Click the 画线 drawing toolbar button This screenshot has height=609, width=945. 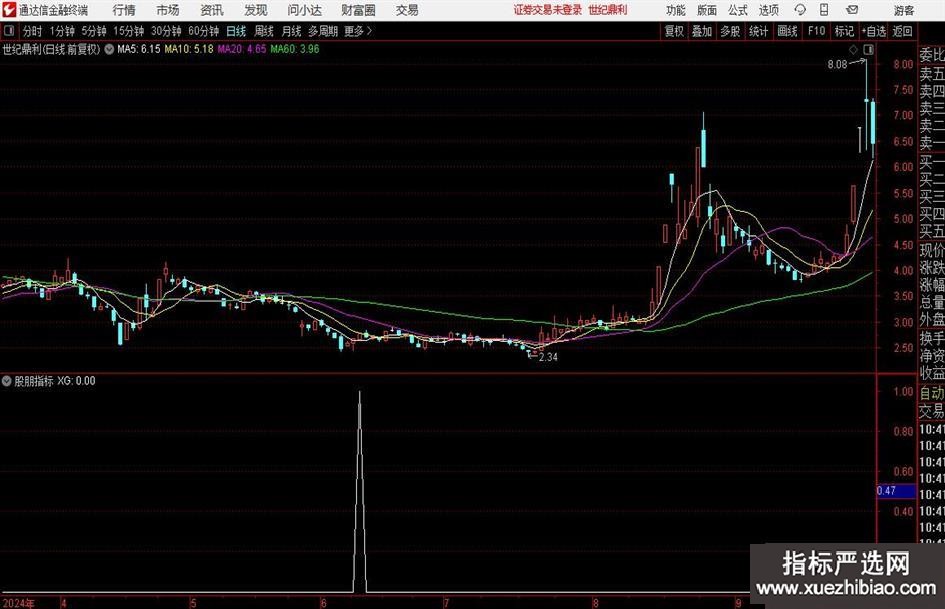(787, 31)
